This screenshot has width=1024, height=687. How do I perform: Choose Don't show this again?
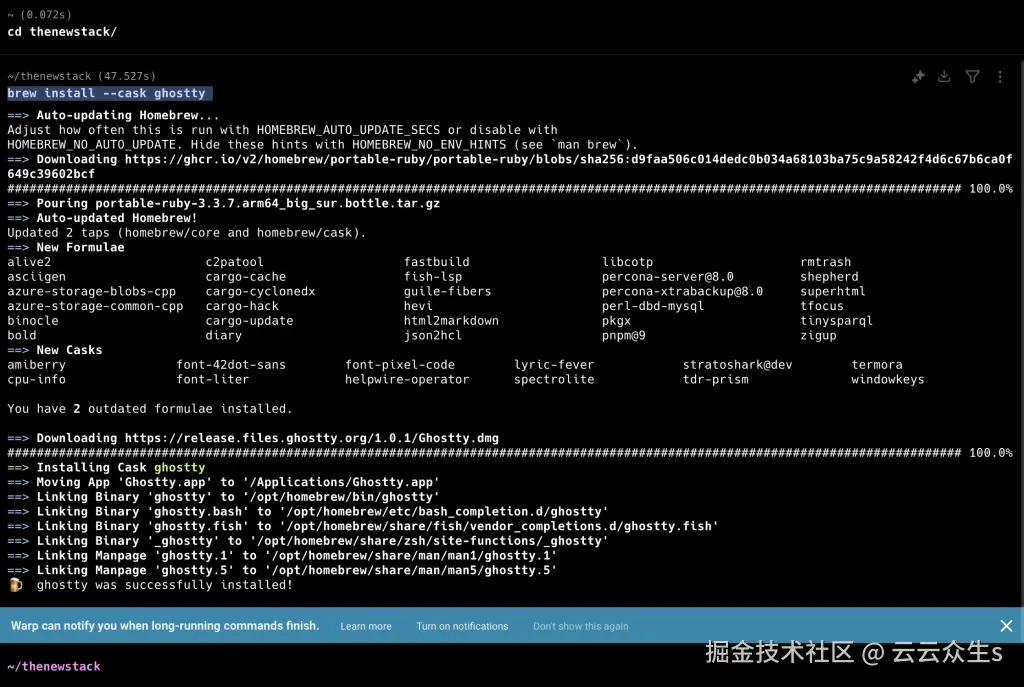click(x=581, y=626)
